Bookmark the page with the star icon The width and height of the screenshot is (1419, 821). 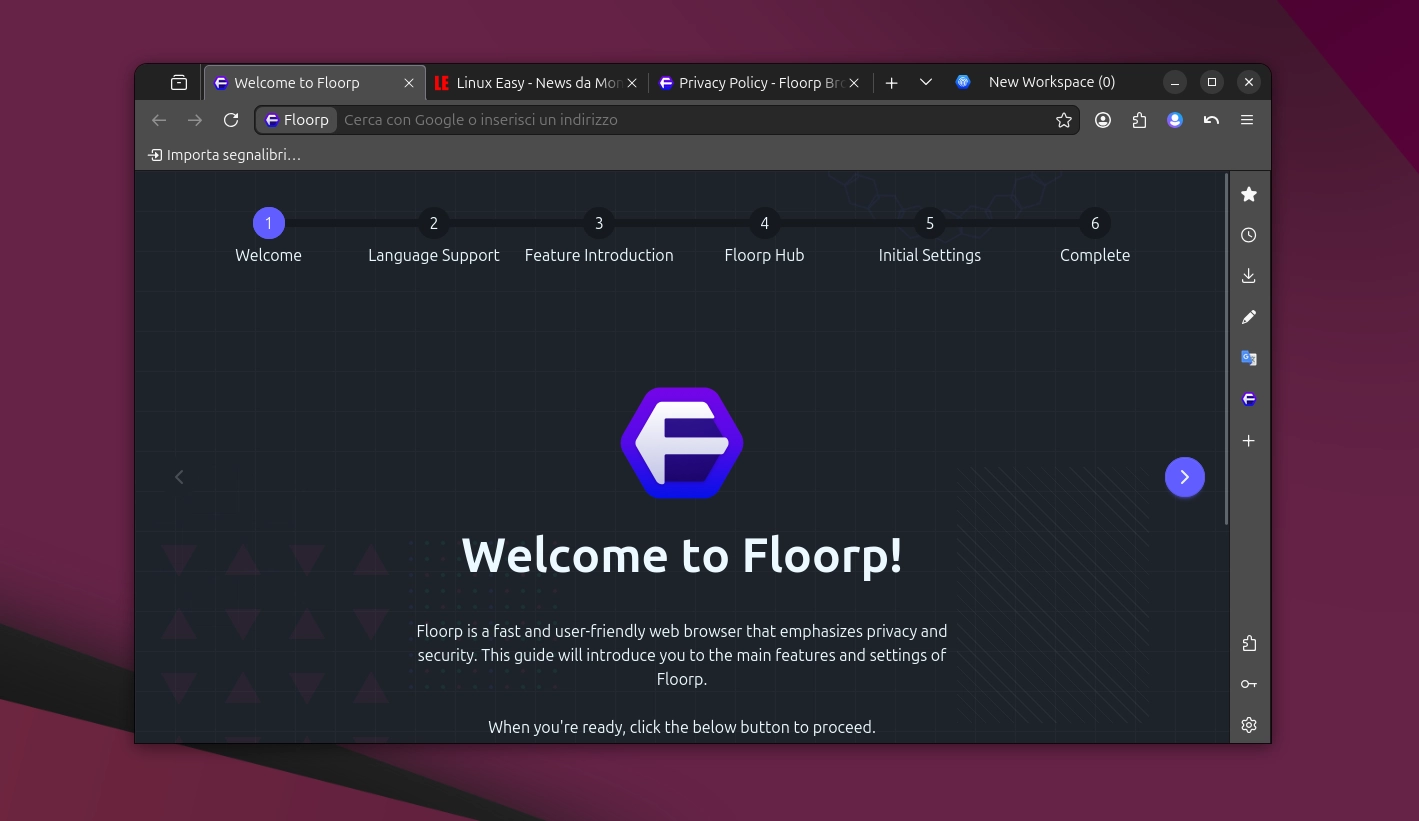tap(1063, 119)
